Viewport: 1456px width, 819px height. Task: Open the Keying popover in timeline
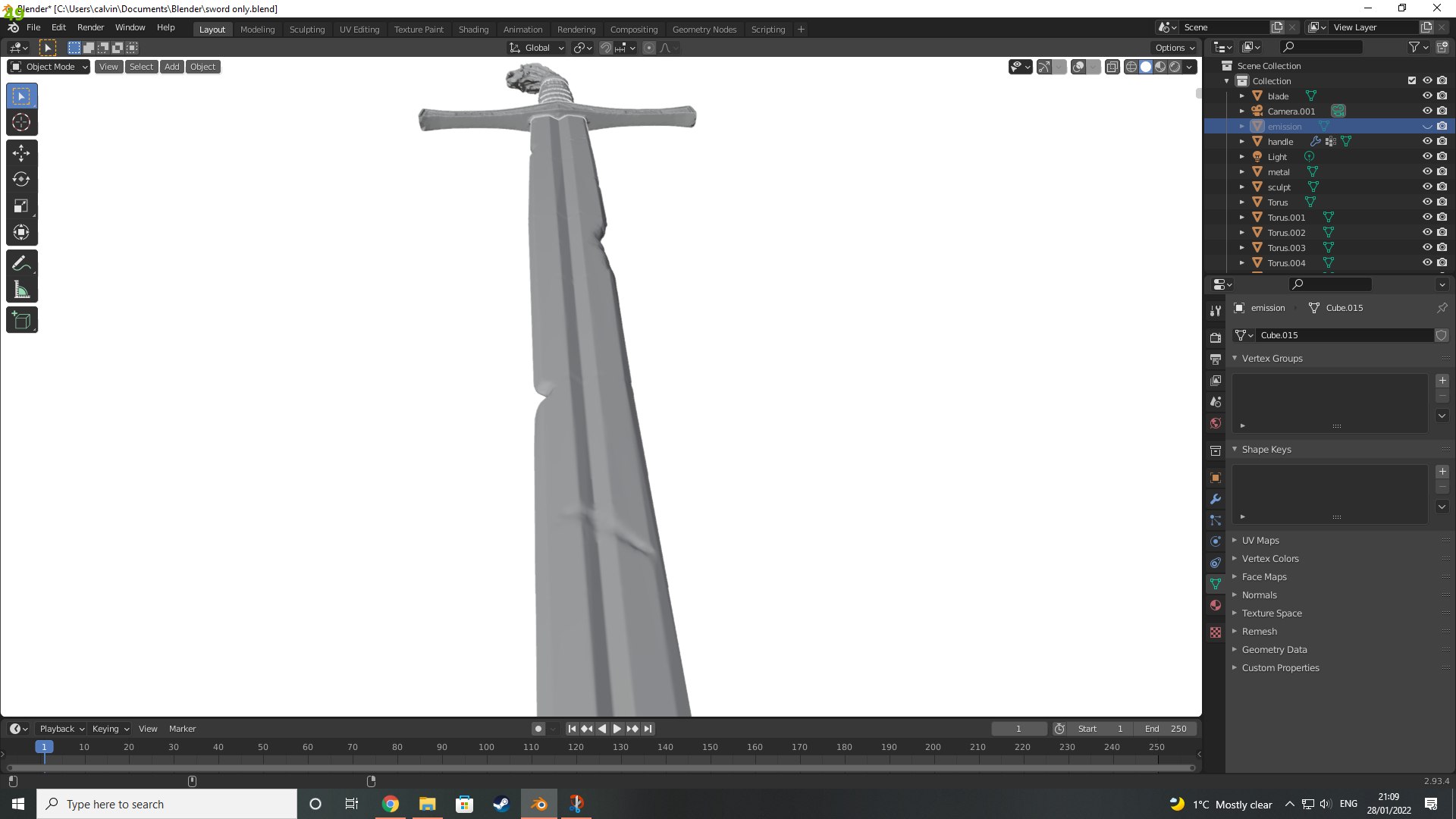[111, 729]
